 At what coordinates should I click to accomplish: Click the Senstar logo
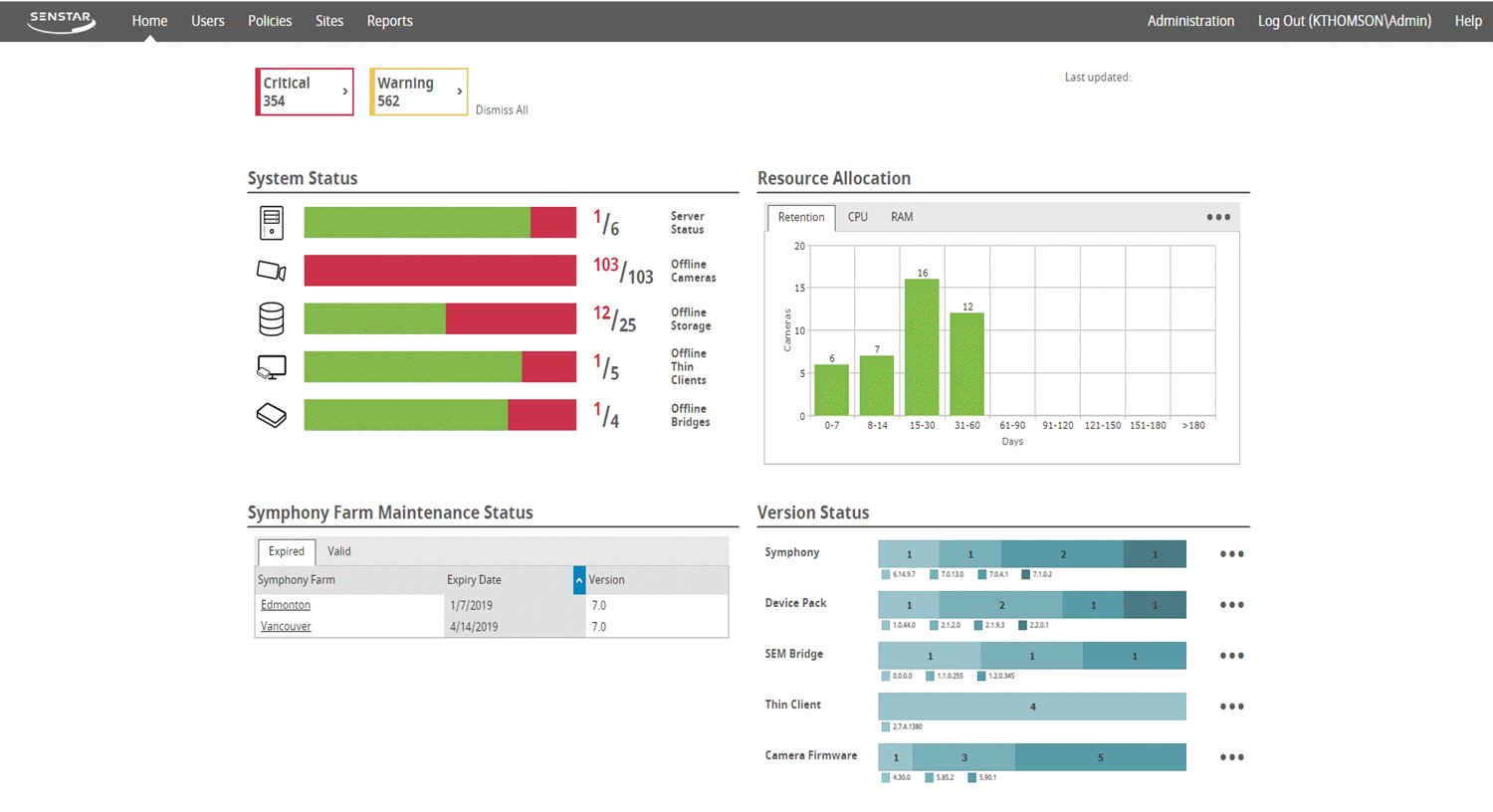61,21
